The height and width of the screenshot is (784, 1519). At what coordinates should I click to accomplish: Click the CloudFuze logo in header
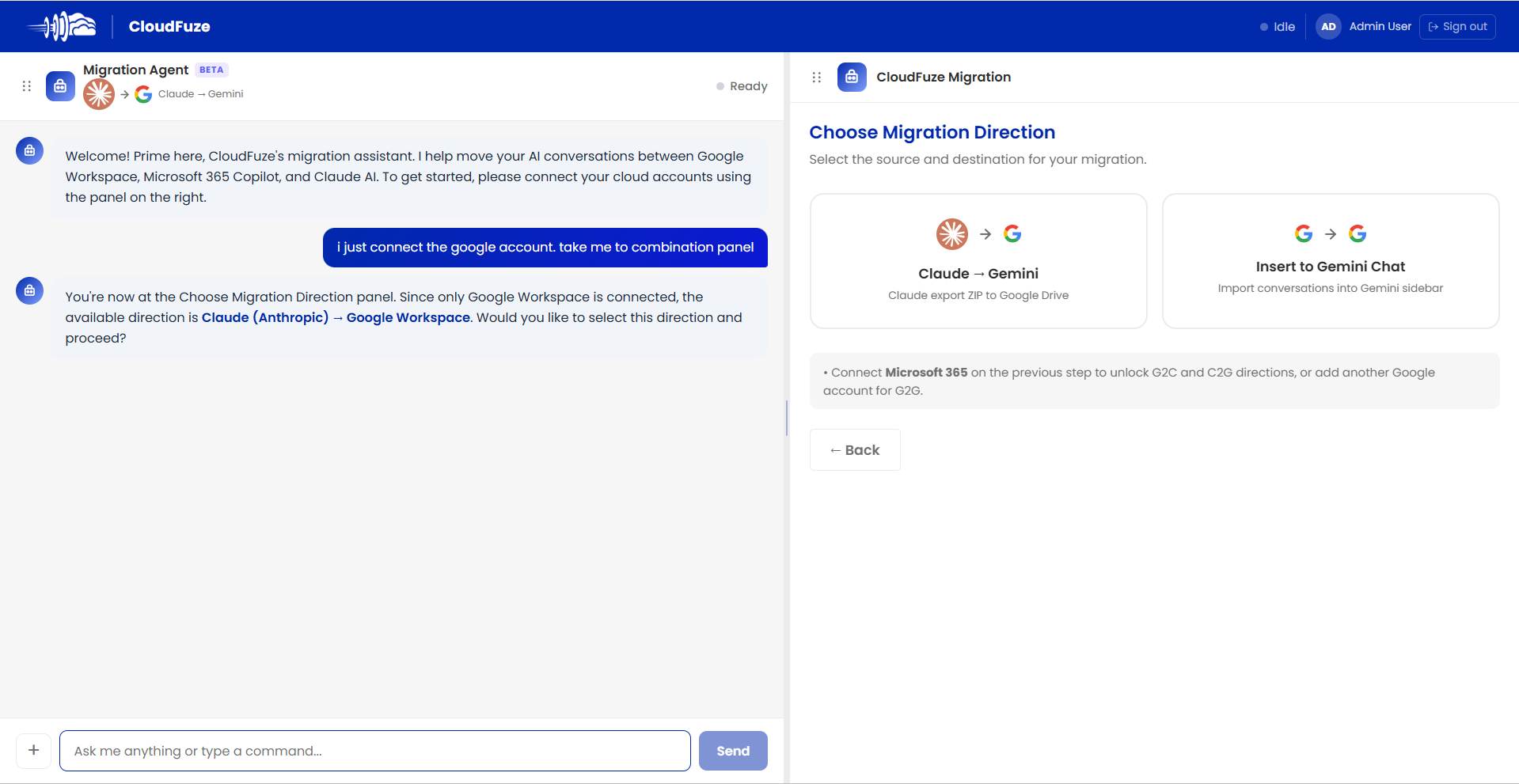click(62, 26)
